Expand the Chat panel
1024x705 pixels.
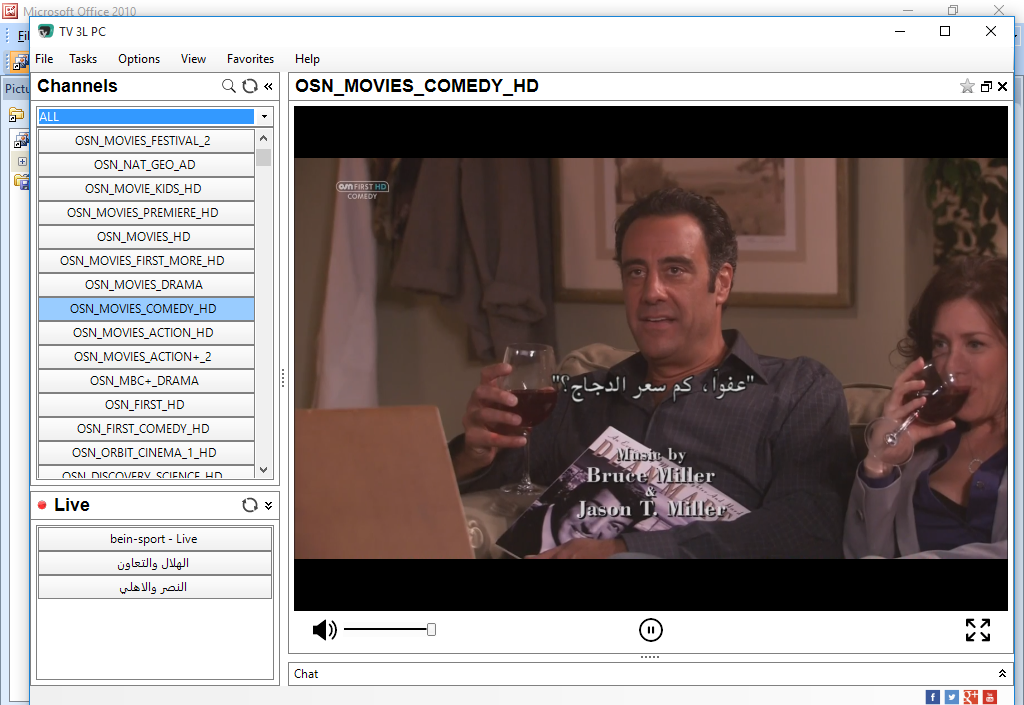[1002, 674]
